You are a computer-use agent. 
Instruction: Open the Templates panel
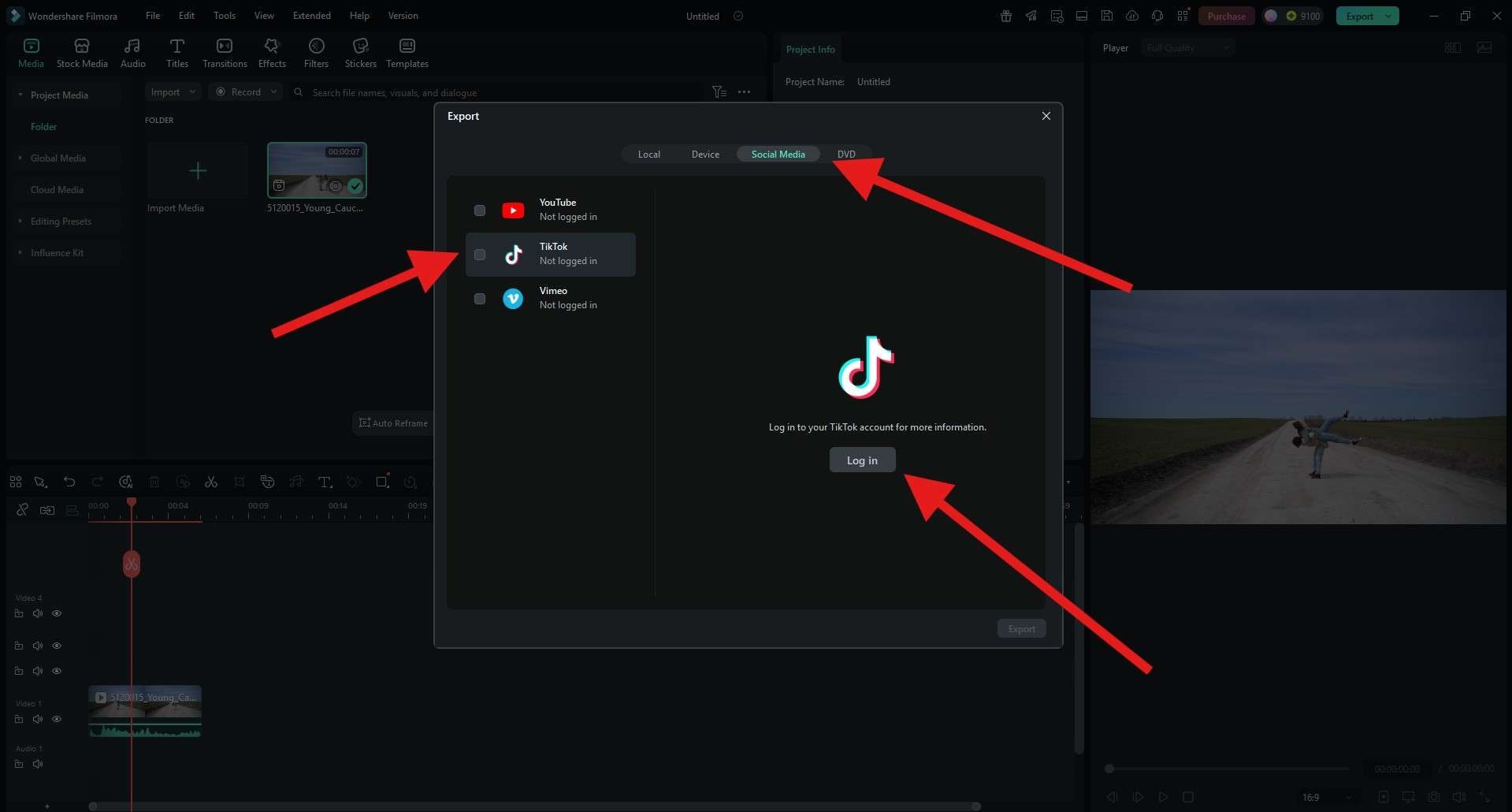pyautogui.click(x=407, y=53)
